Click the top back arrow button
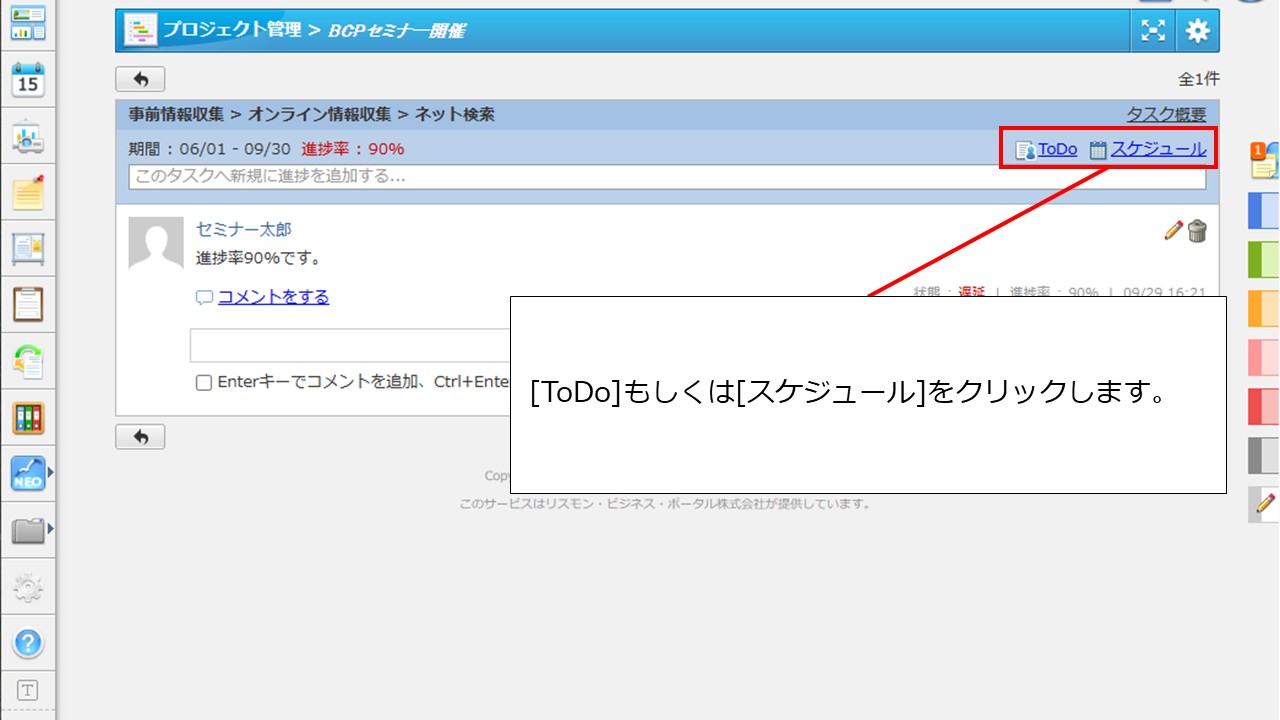This screenshot has width=1280, height=720. [140, 79]
